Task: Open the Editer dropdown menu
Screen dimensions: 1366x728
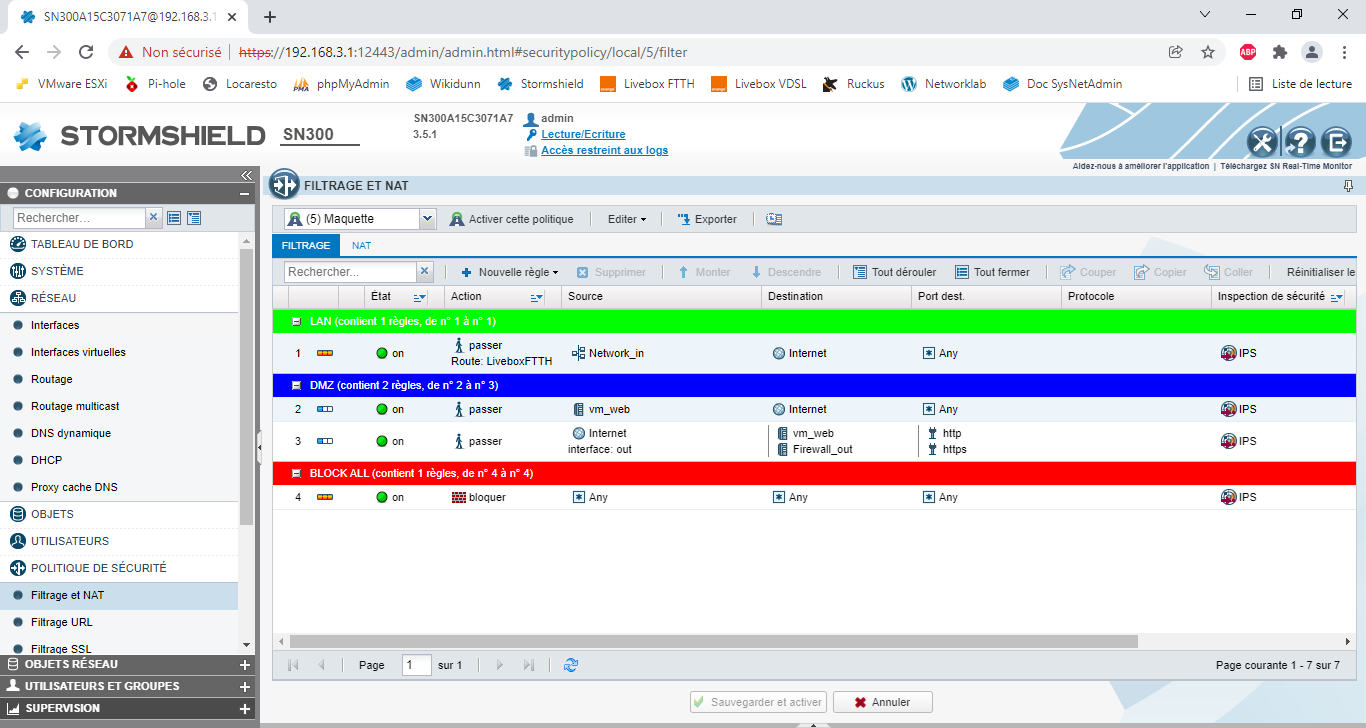Action: (627, 219)
